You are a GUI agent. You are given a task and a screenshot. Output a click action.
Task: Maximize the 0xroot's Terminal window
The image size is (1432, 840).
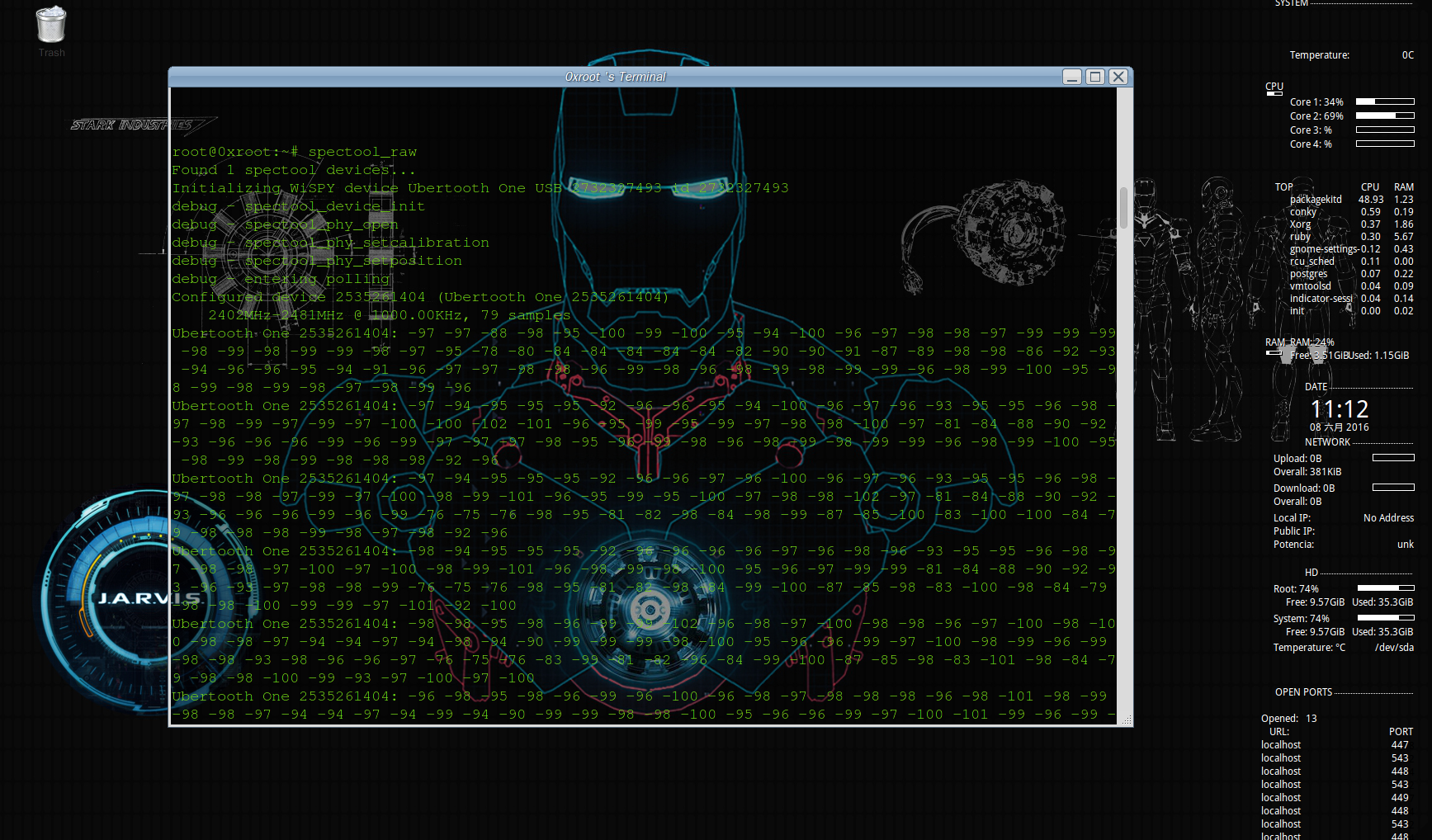click(1095, 77)
